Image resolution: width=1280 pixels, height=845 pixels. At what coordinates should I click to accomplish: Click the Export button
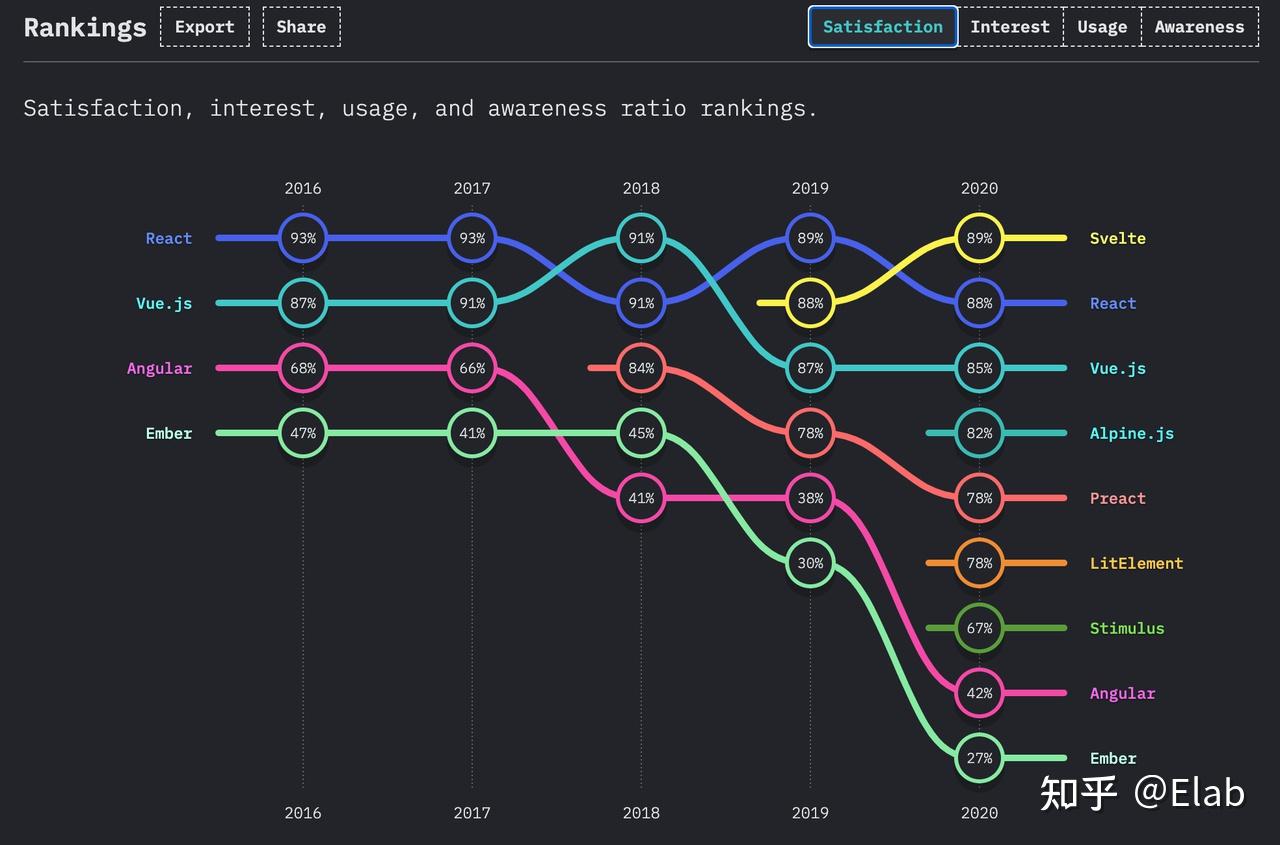pos(204,27)
